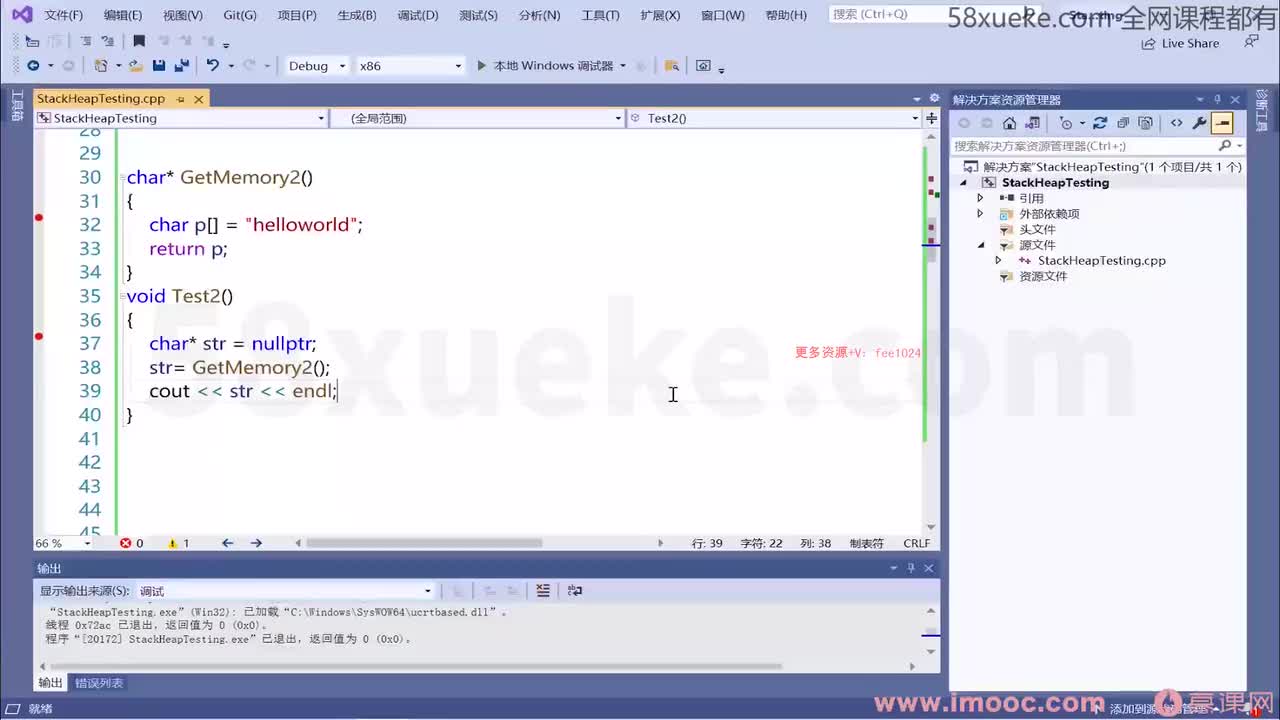Screen dimensions: 1280x720
Task: Open the Test2() member dropdown
Action: point(774,118)
